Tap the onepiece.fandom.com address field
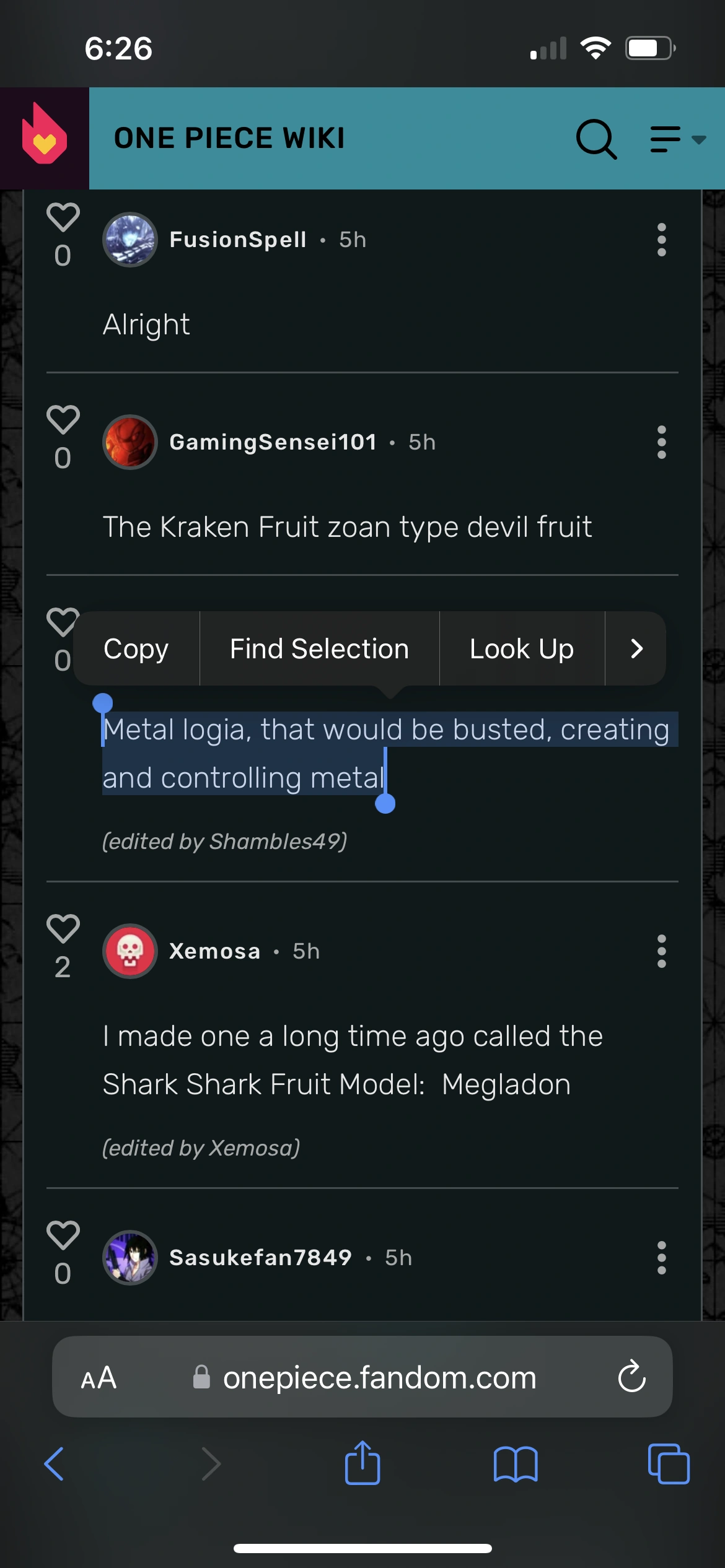 pos(378,1377)
